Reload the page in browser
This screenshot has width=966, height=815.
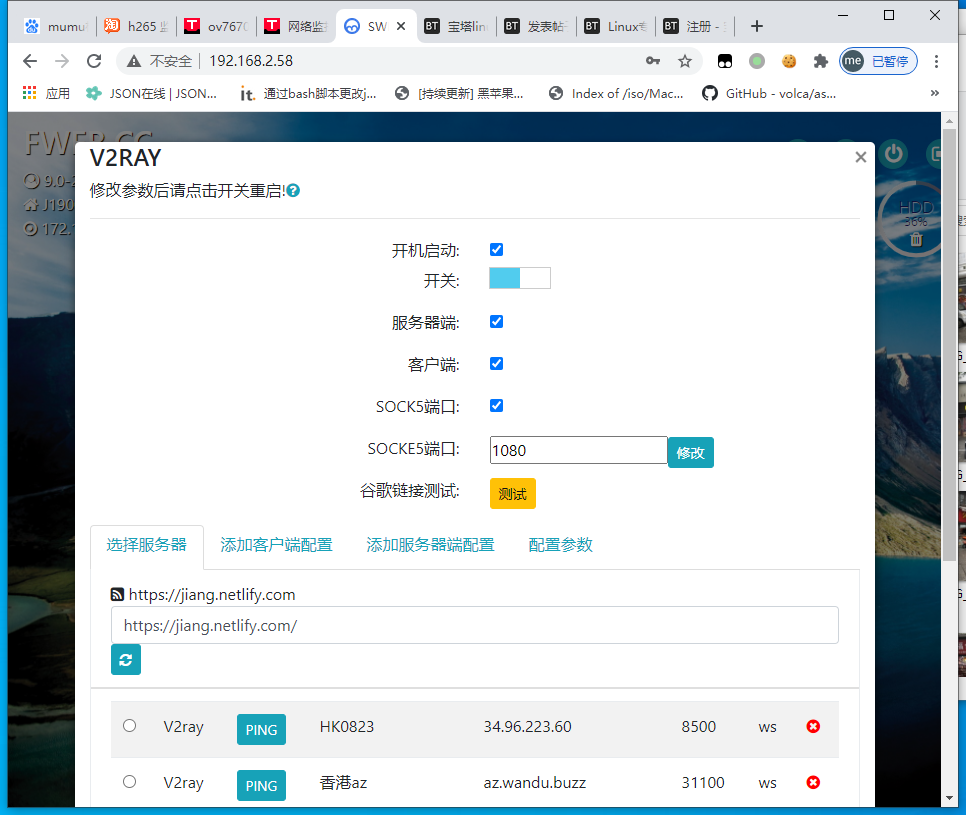[x=94, y=61]
